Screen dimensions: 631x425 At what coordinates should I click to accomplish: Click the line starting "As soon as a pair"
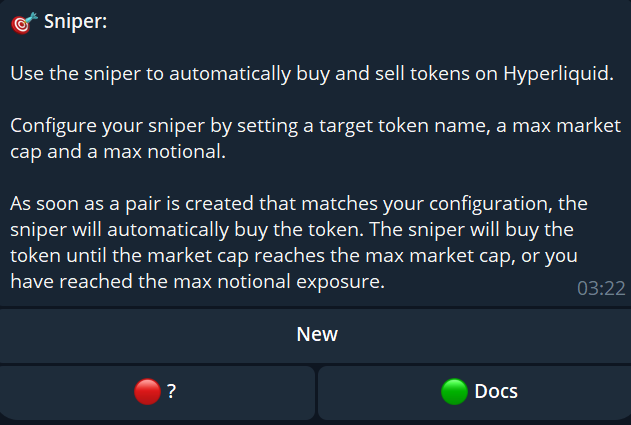300,204
